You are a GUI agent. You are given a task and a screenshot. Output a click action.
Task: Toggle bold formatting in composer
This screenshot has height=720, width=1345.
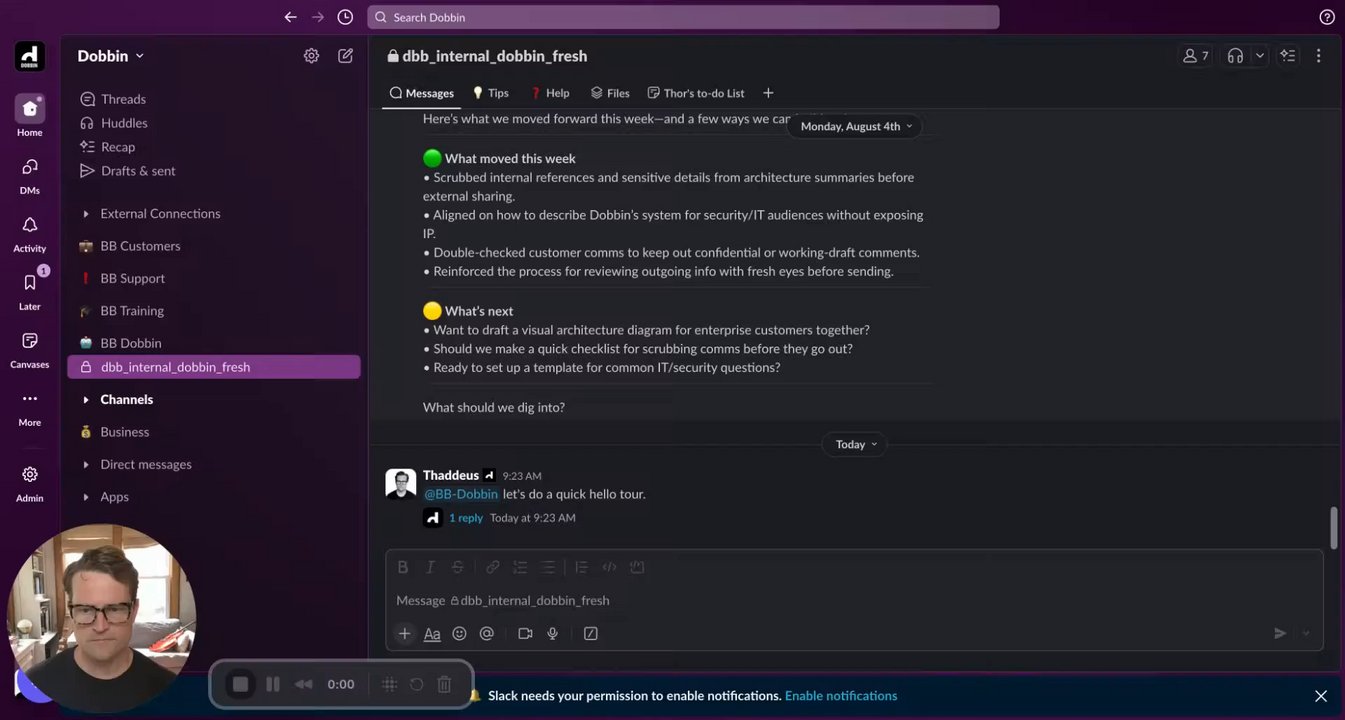(x=403, y=567)
